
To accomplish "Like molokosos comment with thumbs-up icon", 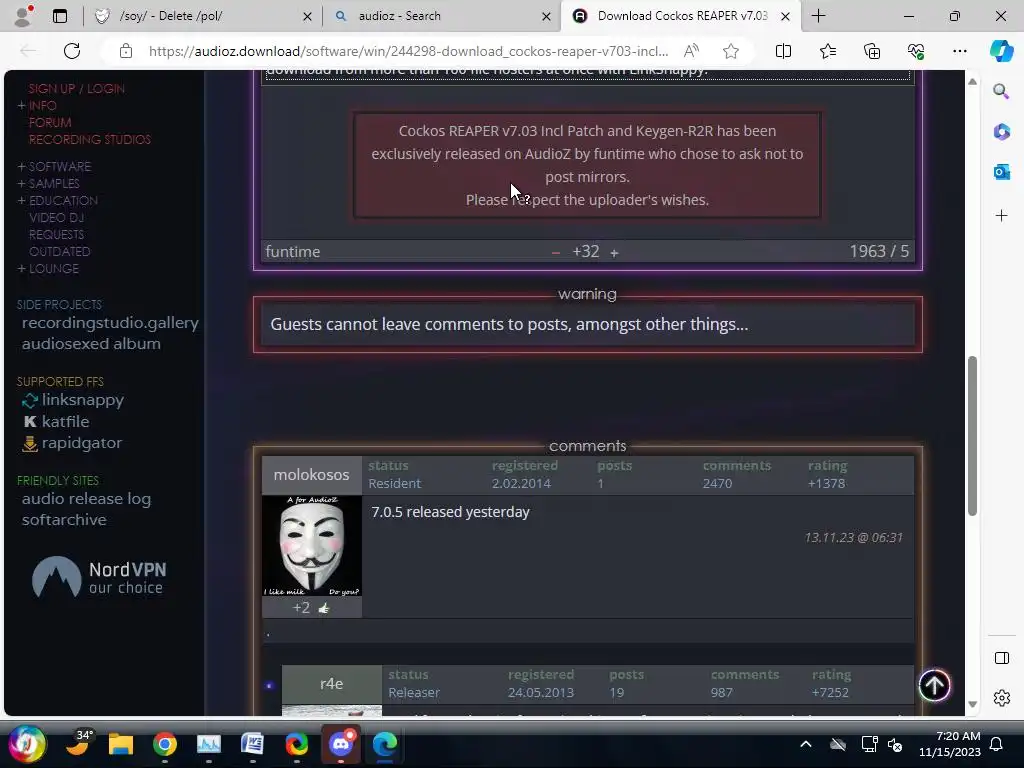I will 323,609.
